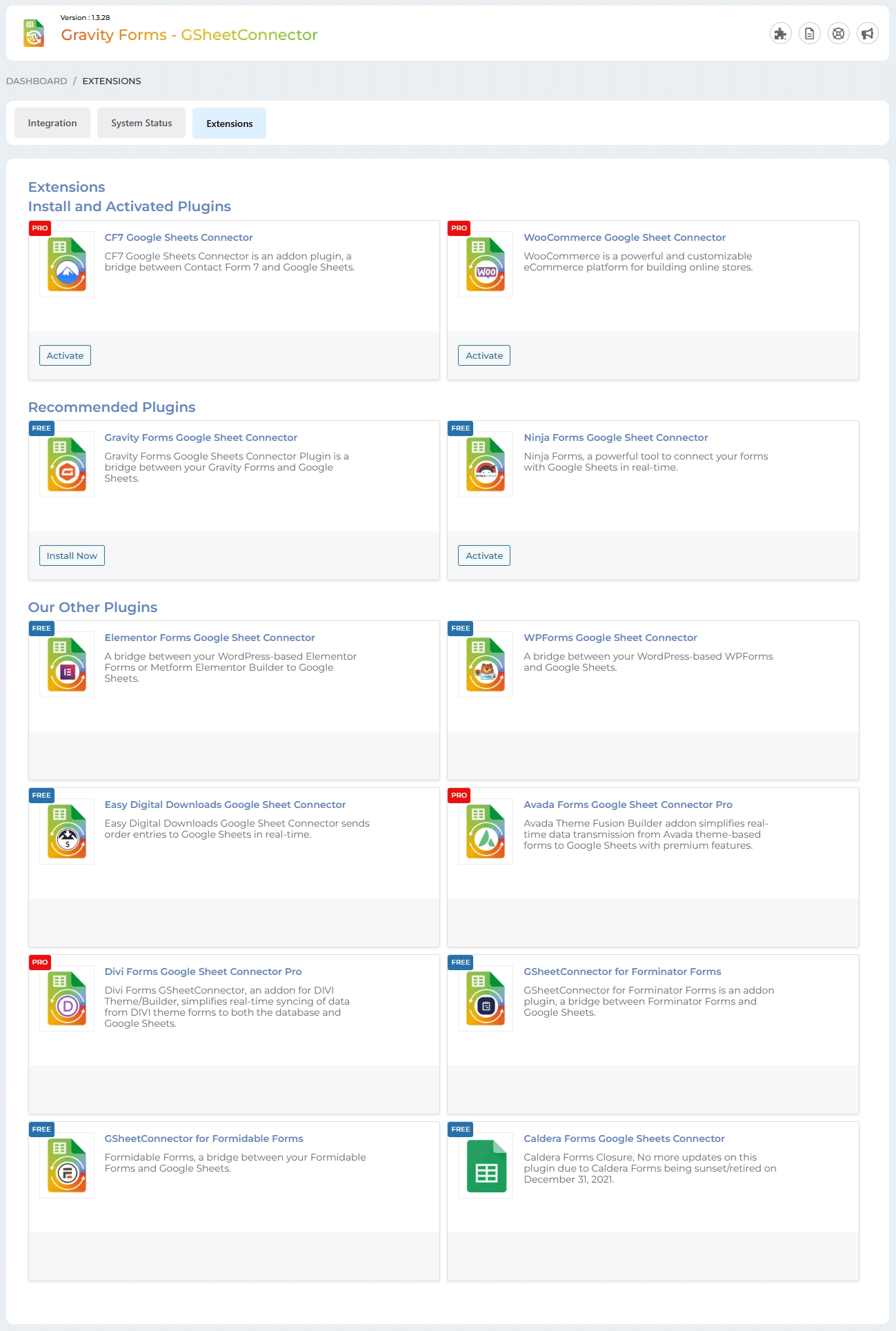This screenshot has height=1331, width=896.
Task: Click the GSheetConnector logo beside the title
Action: pyautogui.click(x=34, y=33)
